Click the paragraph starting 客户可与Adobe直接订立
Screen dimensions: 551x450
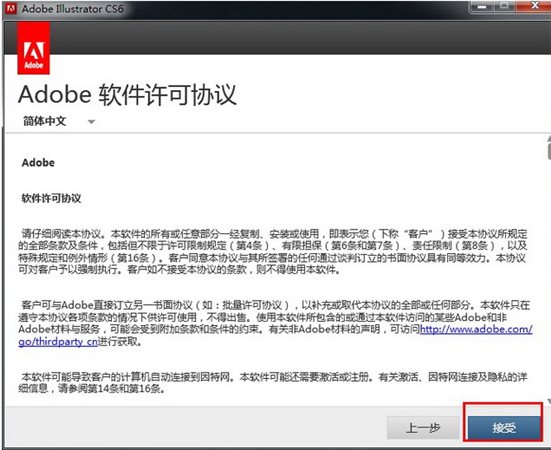(275, 324)
